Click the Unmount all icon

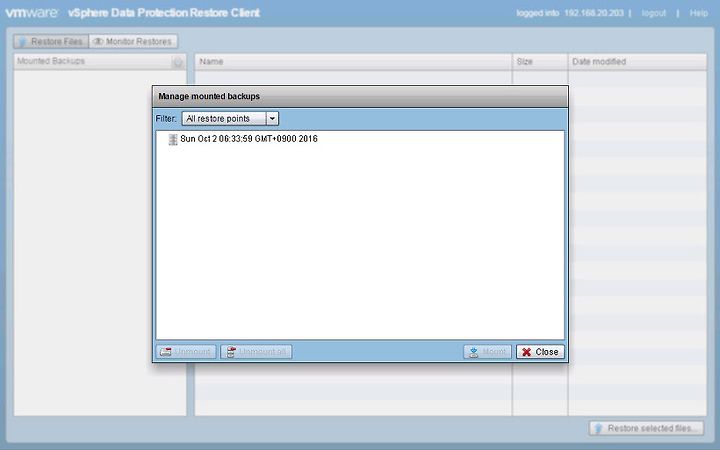coord(231,352)
